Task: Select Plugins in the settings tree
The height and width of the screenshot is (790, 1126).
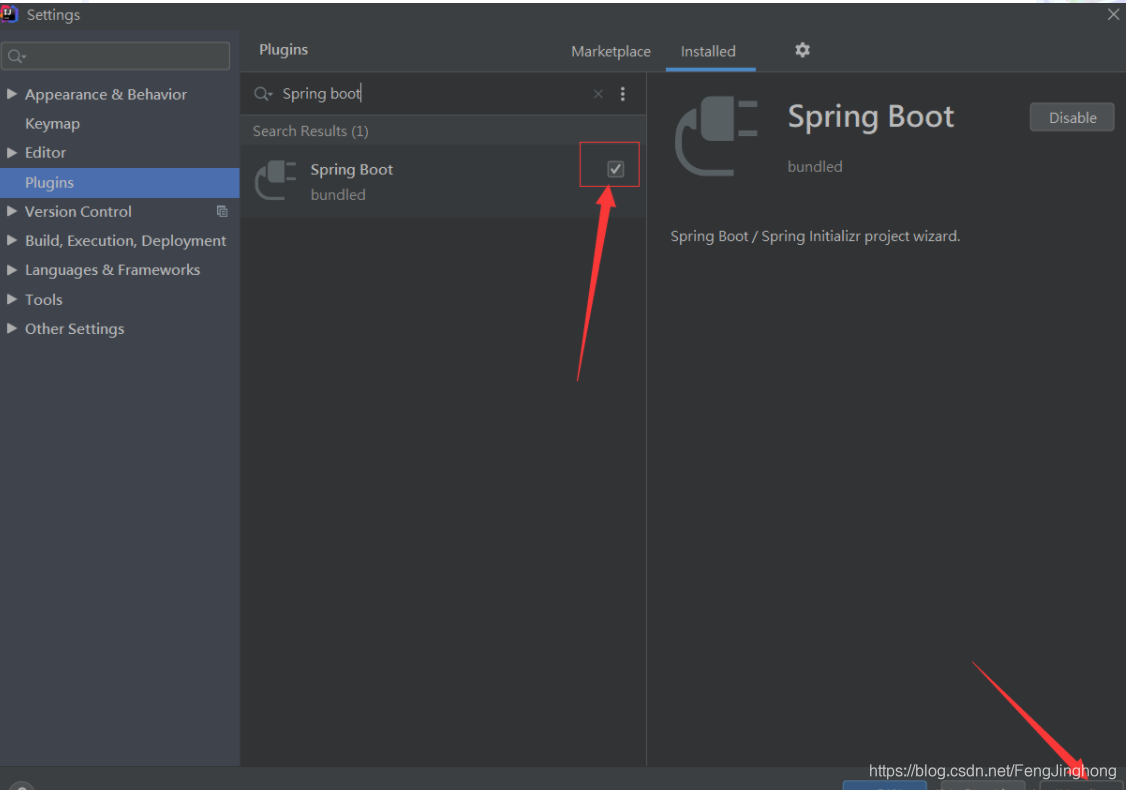Action: [119, 182]
